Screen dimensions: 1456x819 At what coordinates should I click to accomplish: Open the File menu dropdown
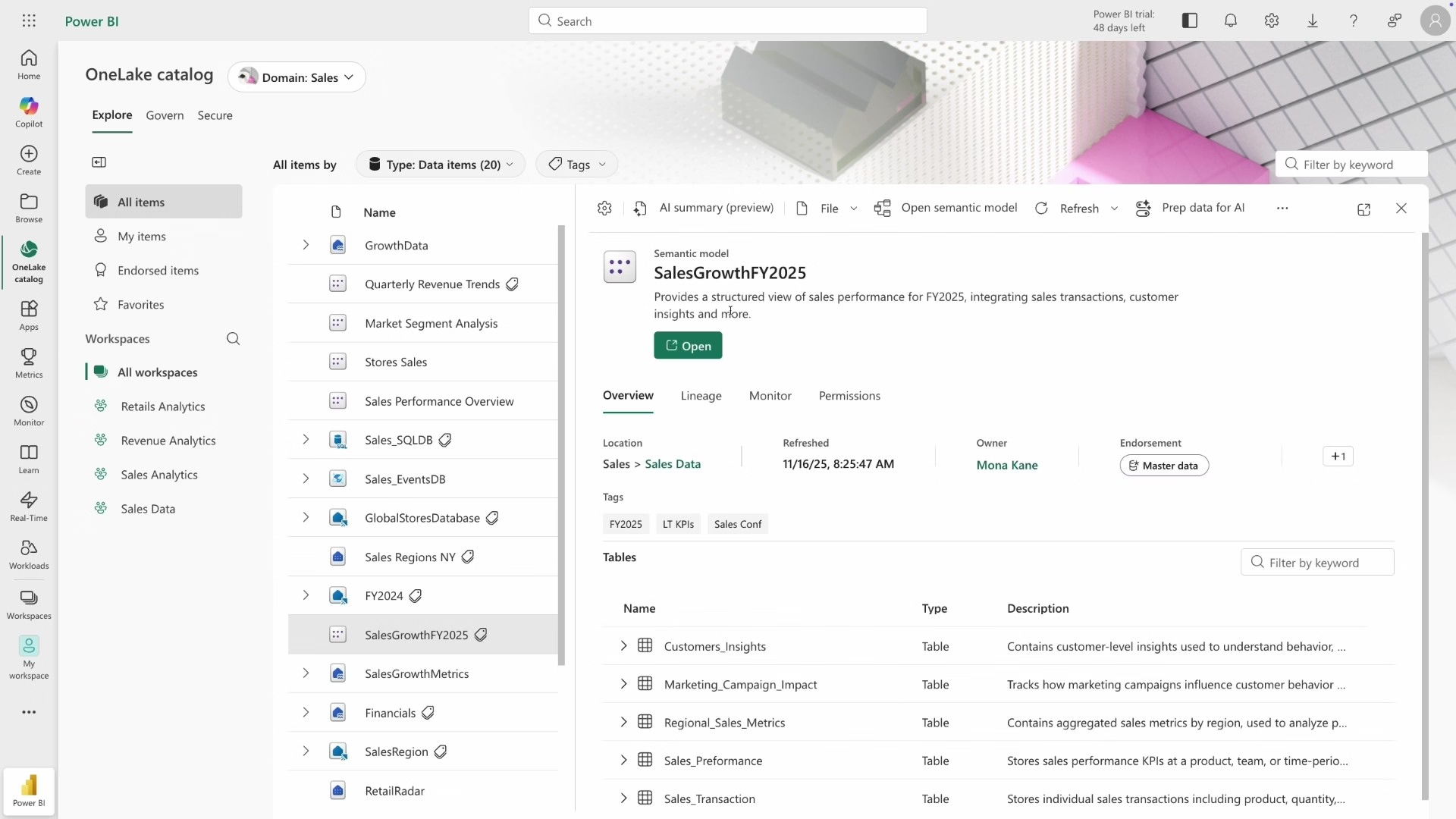click(827, 209)
